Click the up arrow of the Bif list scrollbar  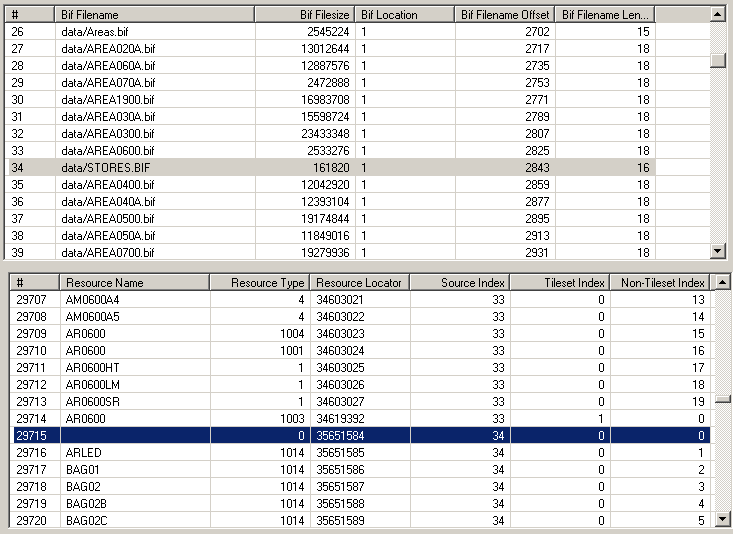click(x=718, y=14)
